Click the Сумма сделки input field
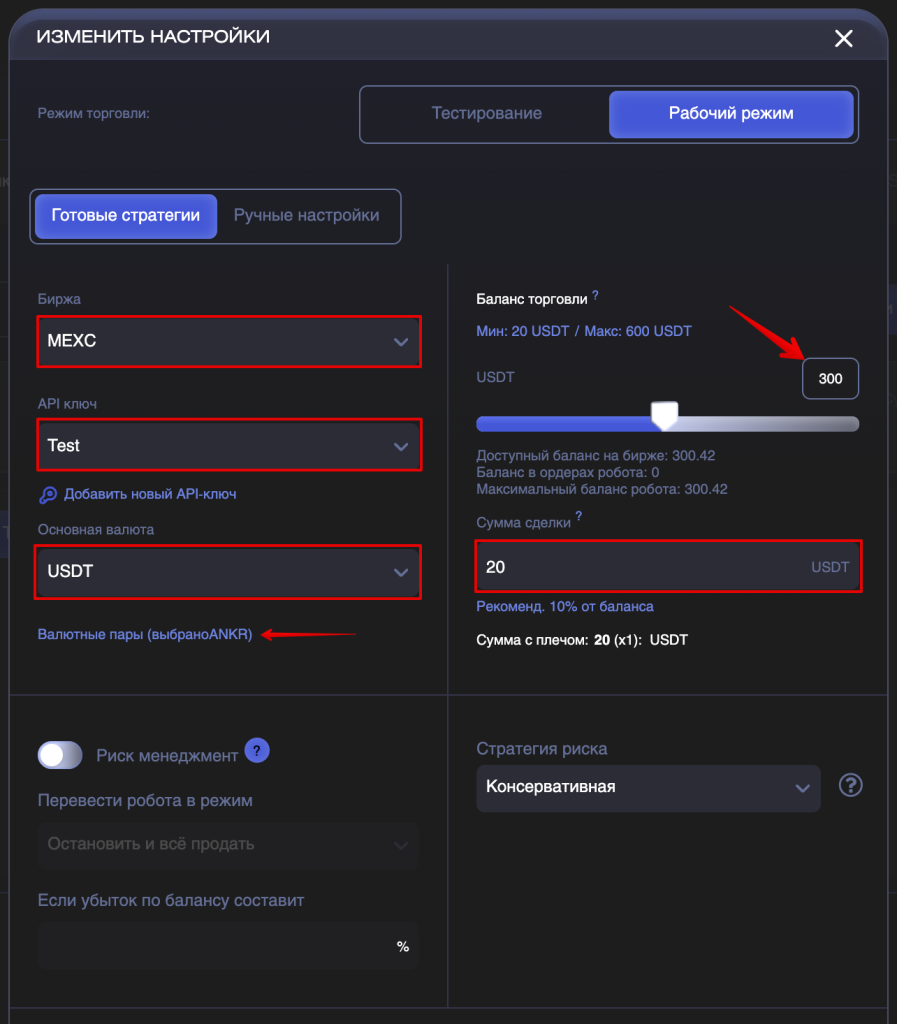Screen dimensions: 897x1024 click(668, 567)
